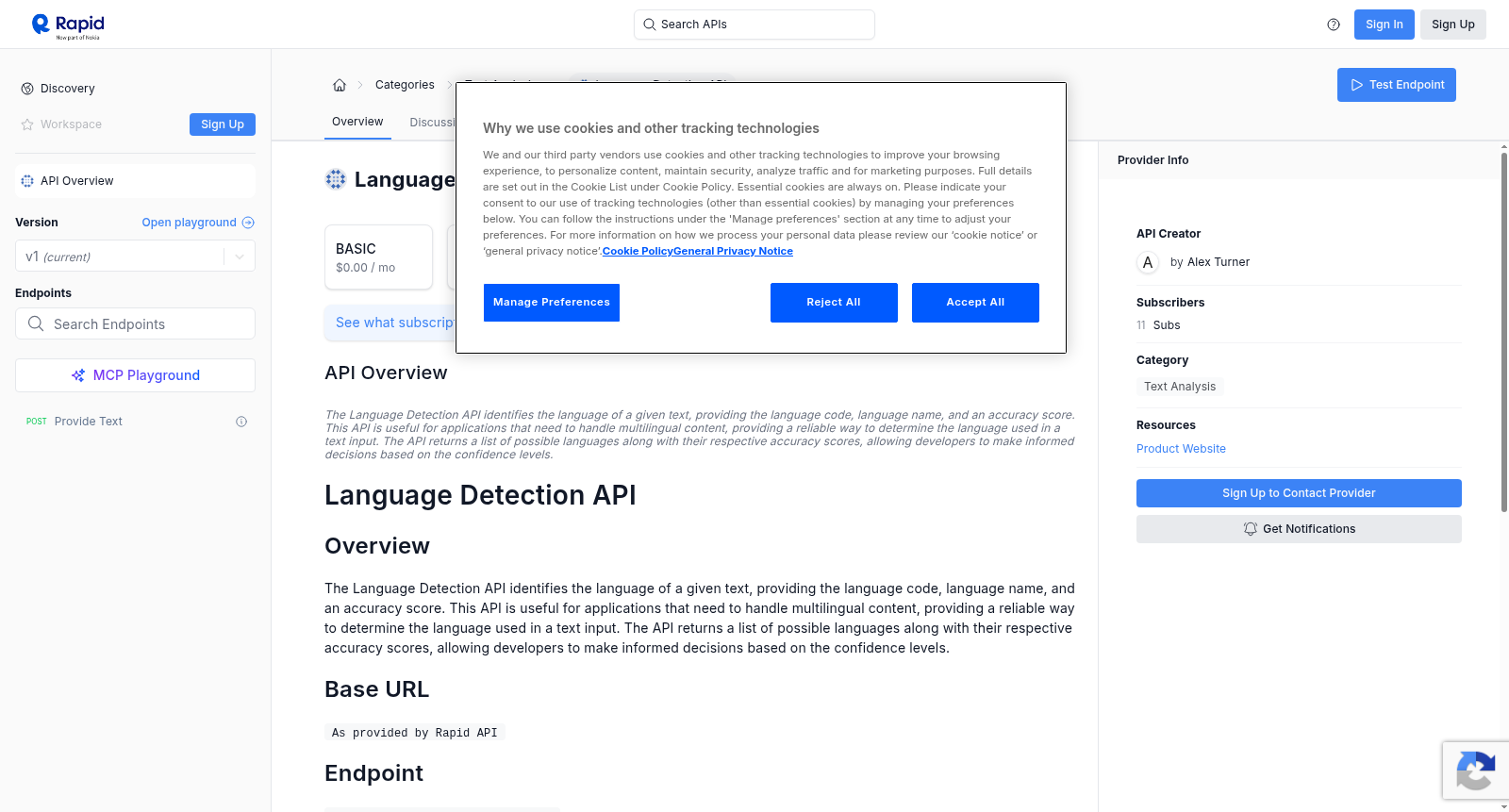
Task: Open the POST Provide Text endpoint
Action: (x=135, y=422)
